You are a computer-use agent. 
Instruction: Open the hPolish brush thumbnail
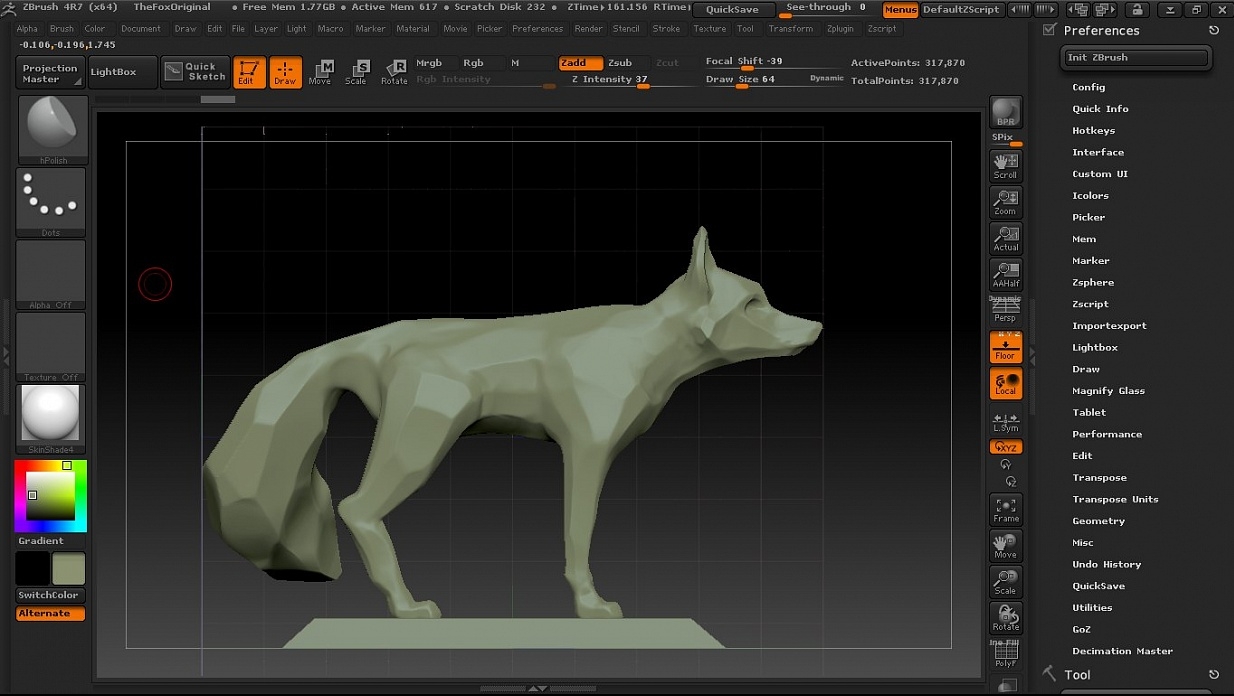(52, 129)
